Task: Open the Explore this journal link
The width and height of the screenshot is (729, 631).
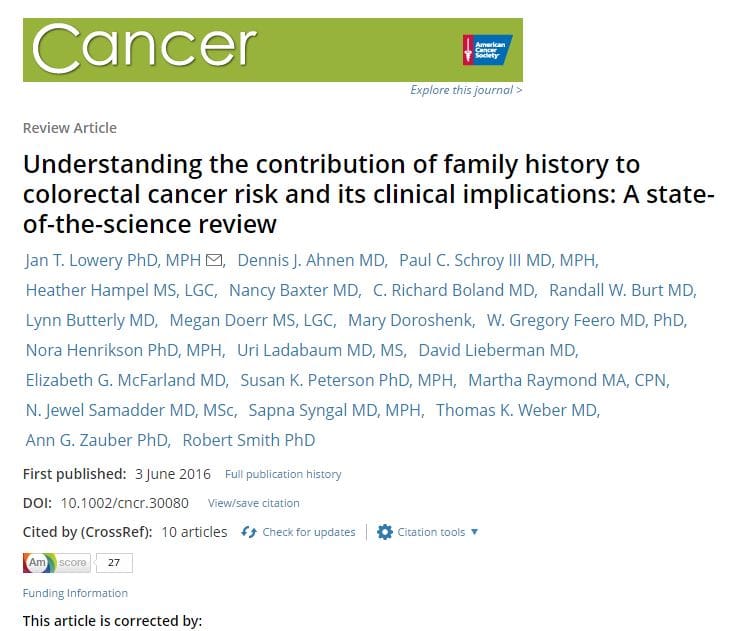Action: coord(466,91)
